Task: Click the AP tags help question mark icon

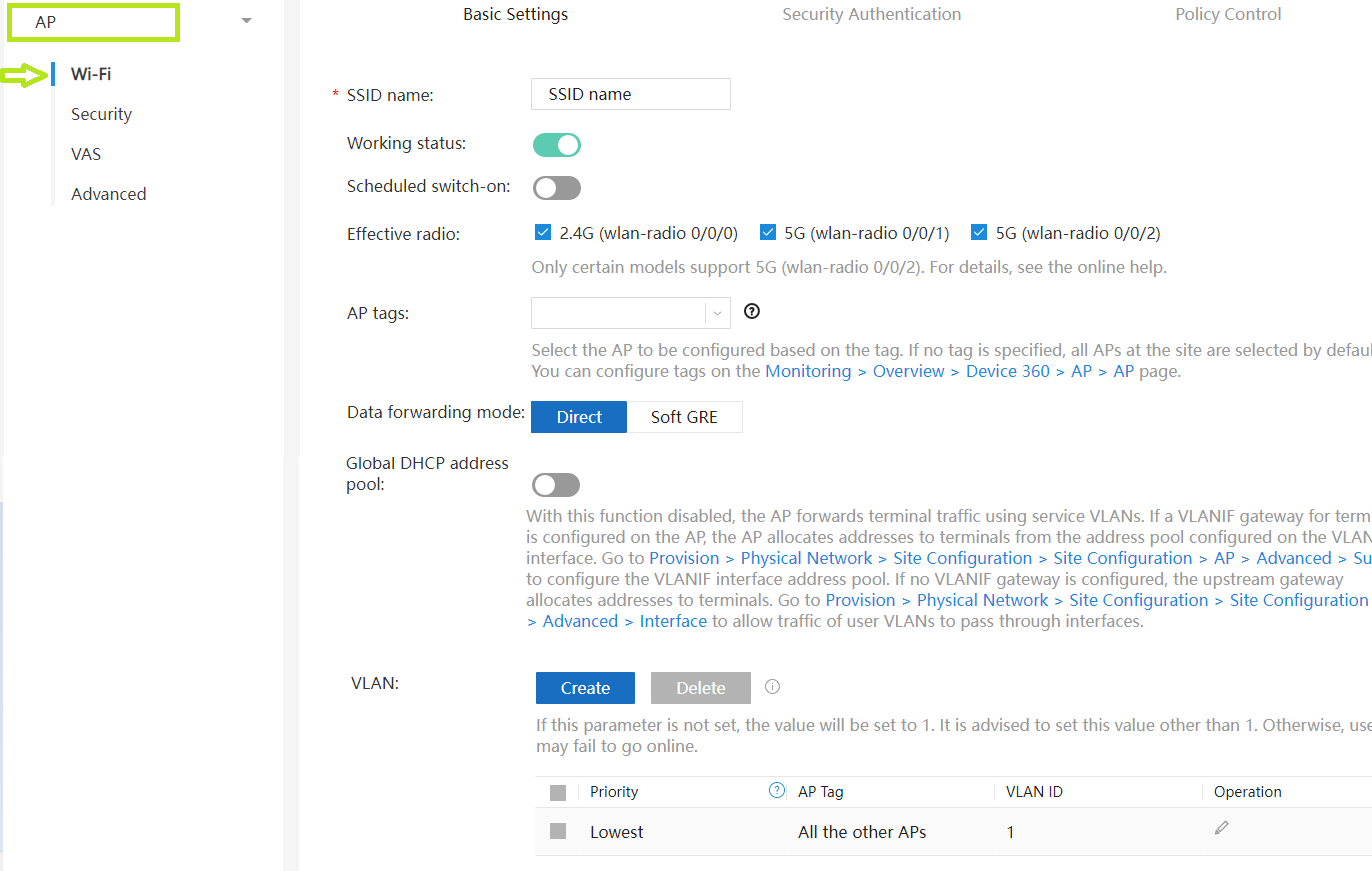Action: pos(753,312)
